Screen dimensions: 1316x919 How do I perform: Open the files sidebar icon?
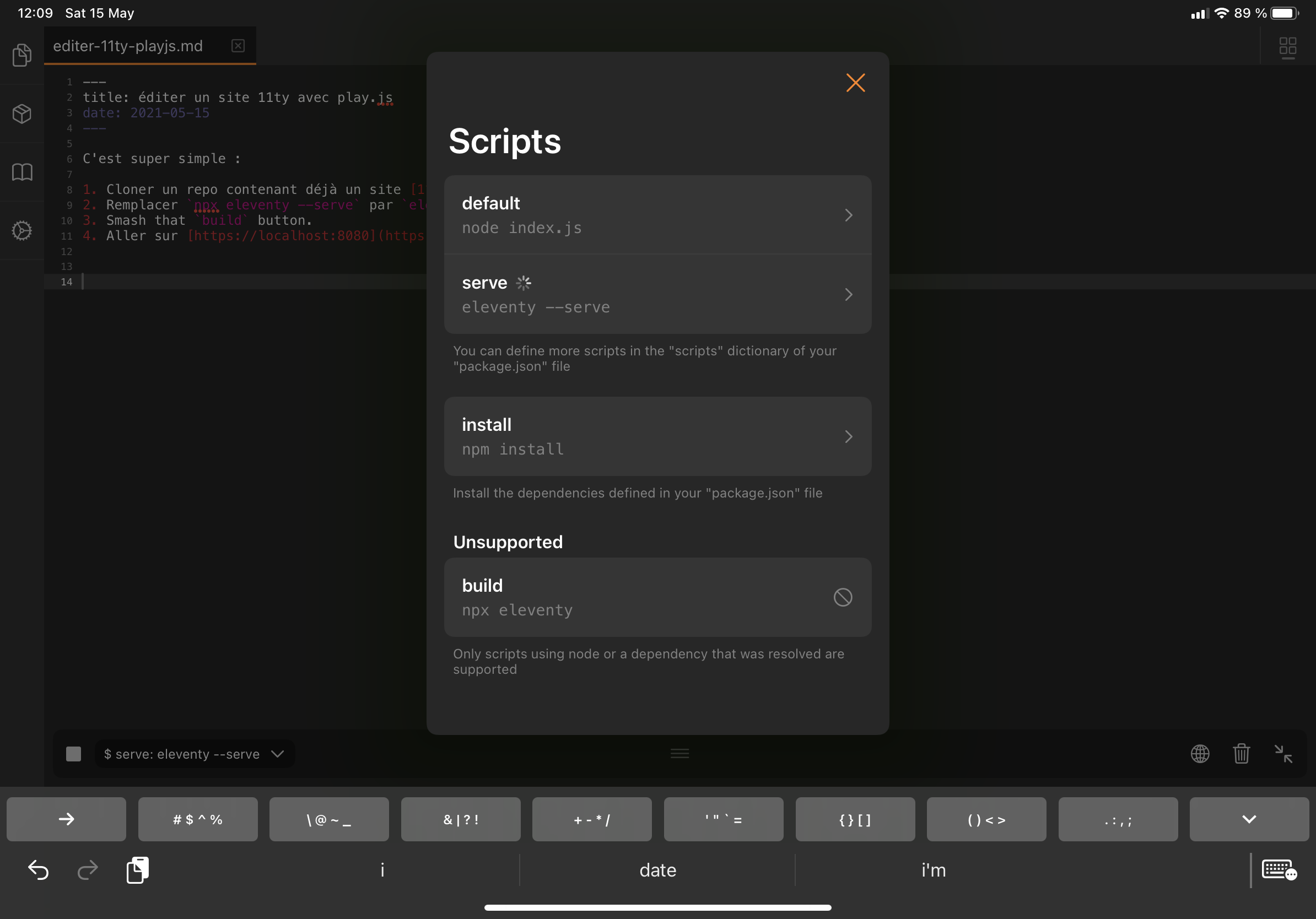pyautogui.click(x=22, y=55)
